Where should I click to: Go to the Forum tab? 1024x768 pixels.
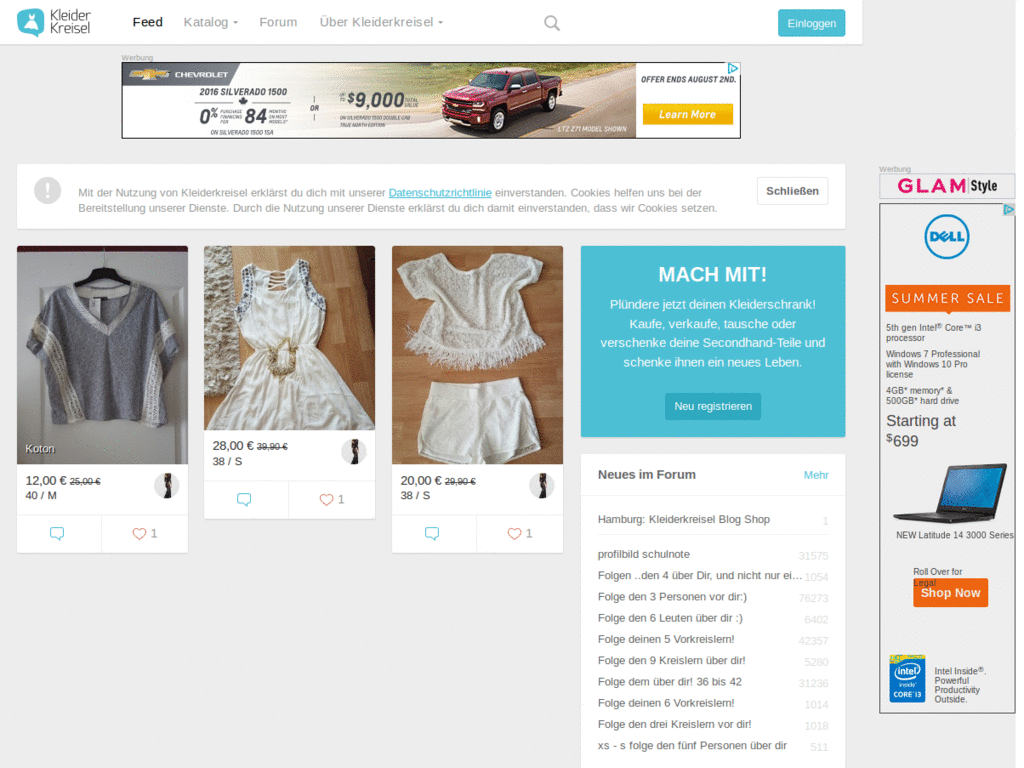tap(278, 22)
